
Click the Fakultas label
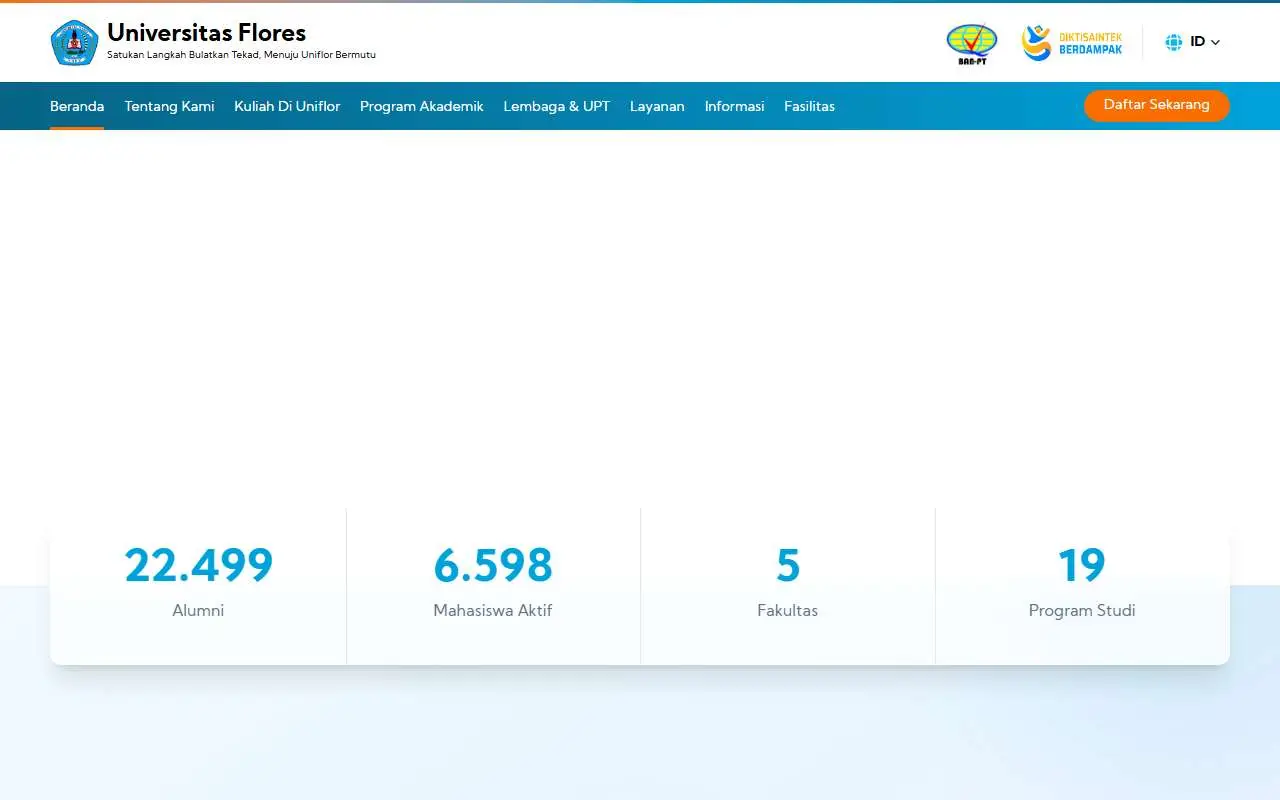(788, 610)
